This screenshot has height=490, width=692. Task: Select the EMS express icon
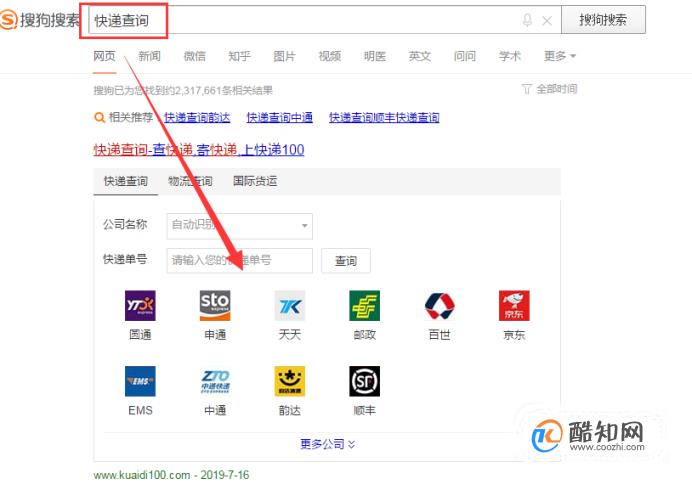(140, 381)
